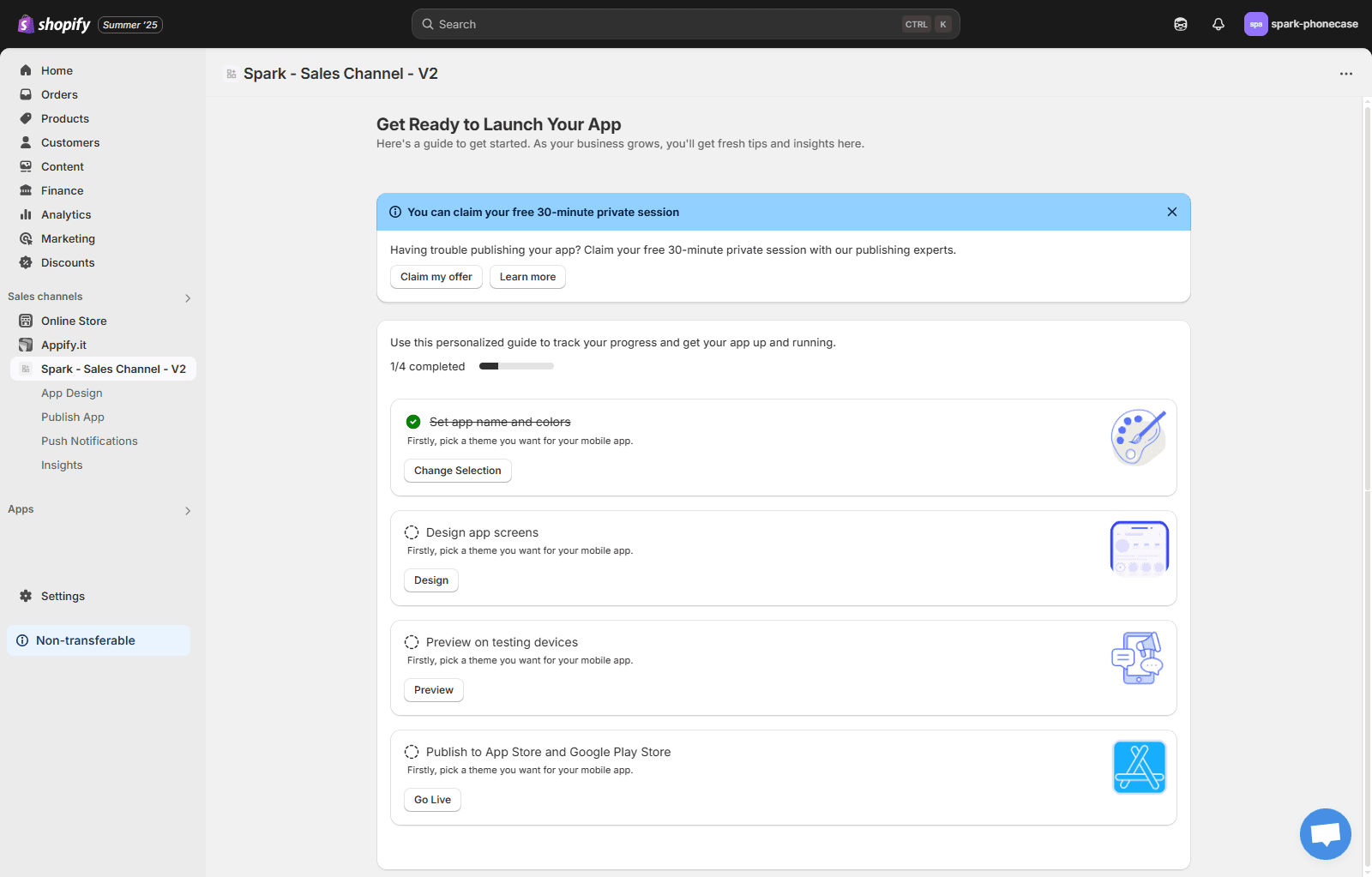
Task: Mark the Preview on testing devices circle
Action: (x=412, y=642)
